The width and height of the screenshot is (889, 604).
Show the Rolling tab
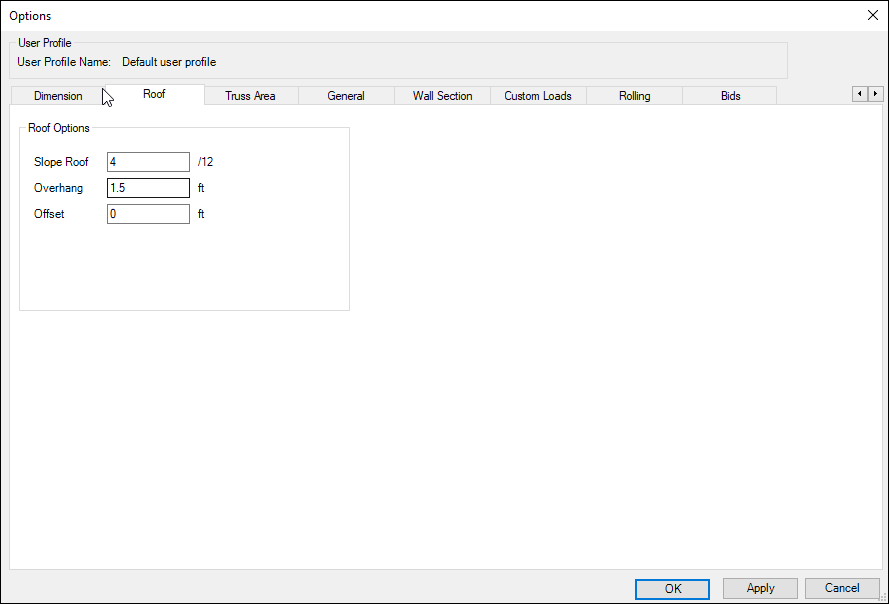coord(634,96)
